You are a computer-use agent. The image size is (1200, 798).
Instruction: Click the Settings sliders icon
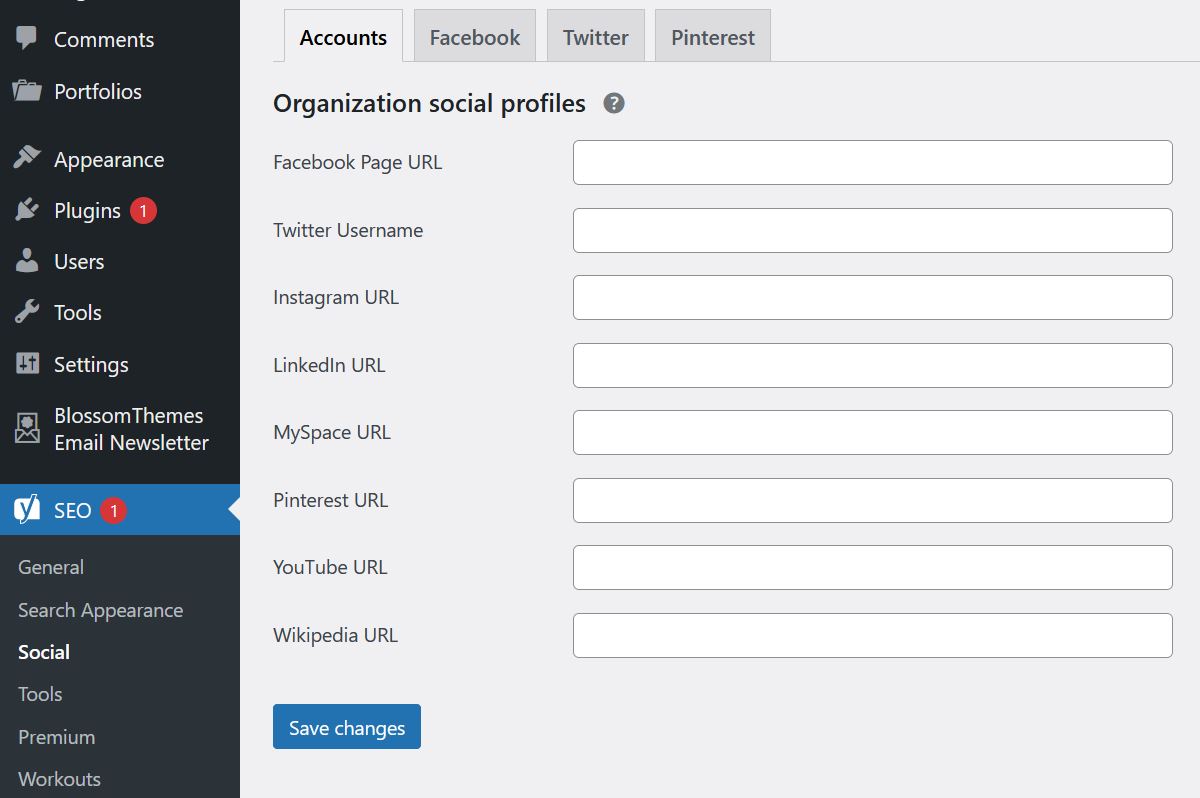pyautogui.click(x=27, y=364)
